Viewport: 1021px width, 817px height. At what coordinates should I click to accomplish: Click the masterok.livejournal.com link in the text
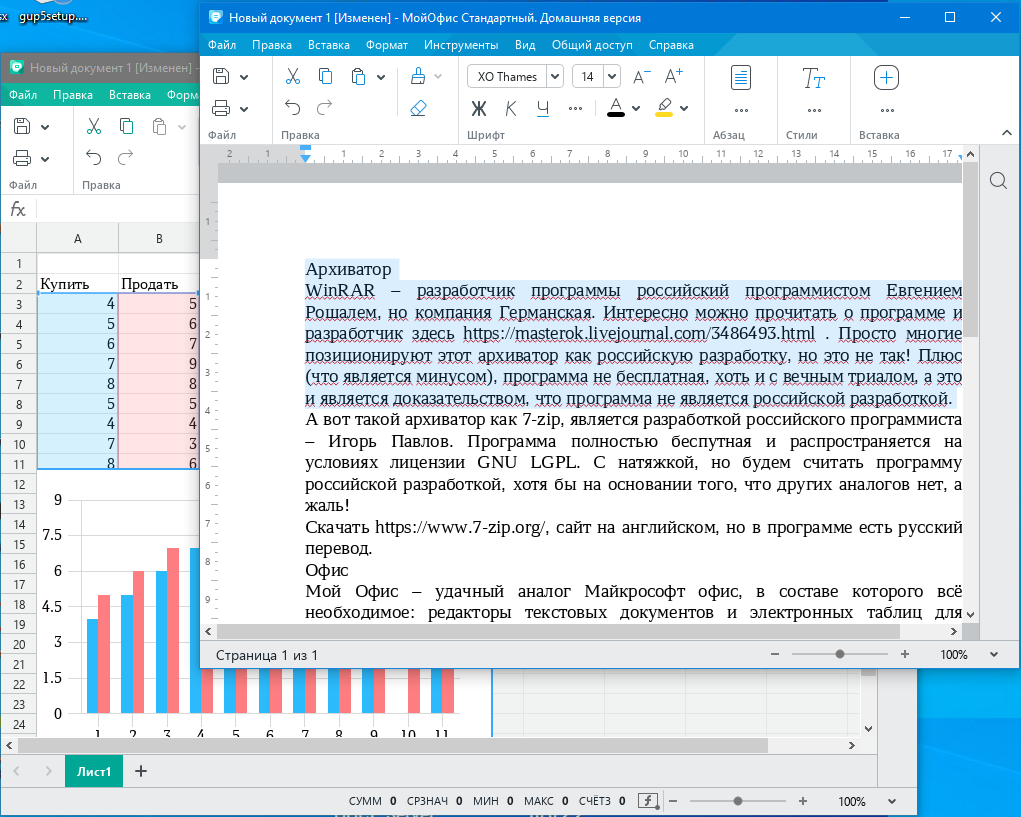[x=639, y=333]
